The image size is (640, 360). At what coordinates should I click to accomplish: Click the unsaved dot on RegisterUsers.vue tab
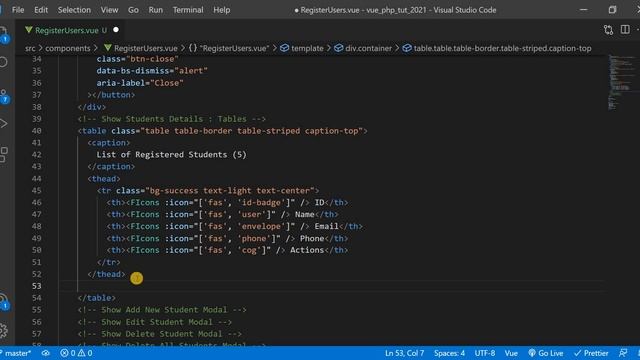pyautogui.click(x=116, y=30)
